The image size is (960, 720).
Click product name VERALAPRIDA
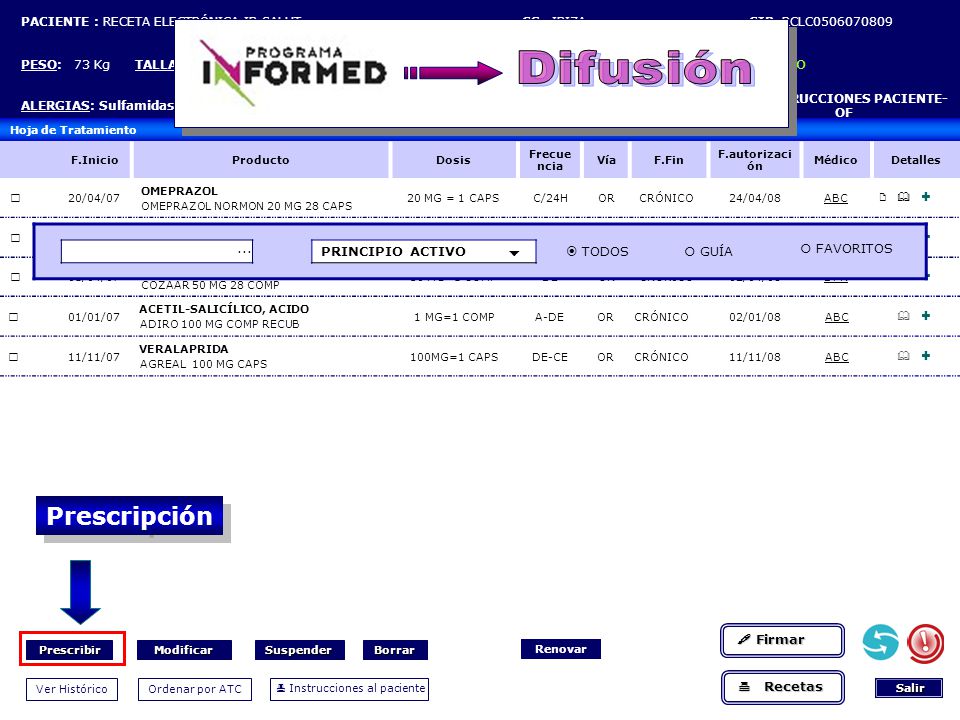(x=184, y=349)
